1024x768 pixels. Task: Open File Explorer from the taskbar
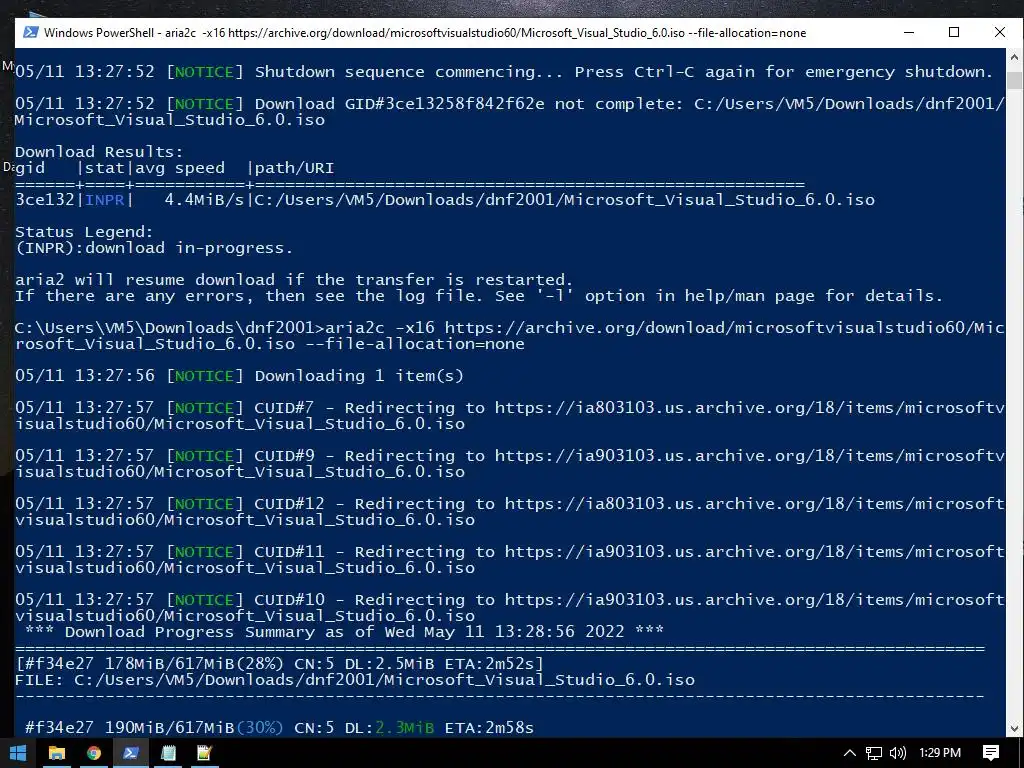pos(57,753)
